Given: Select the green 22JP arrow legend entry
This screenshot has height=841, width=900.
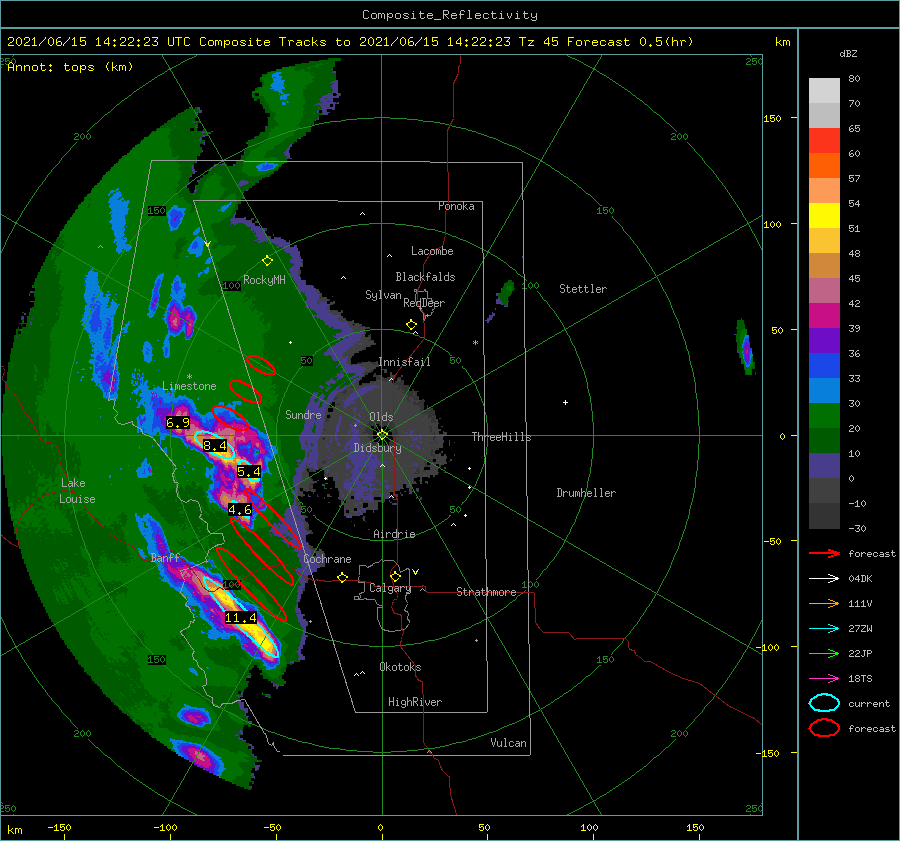Looking at the screenshot, I should tap(824, 653).
